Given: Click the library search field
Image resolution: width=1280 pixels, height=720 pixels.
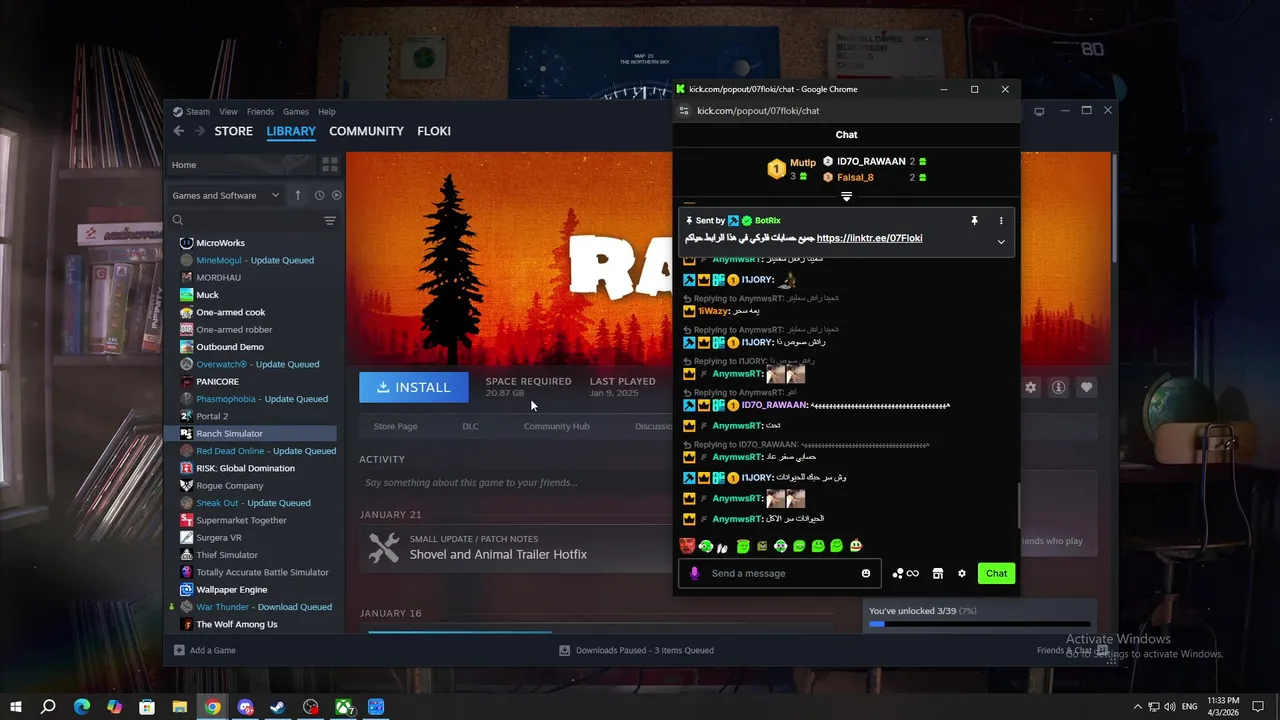Looking at the screenshot, I should [246, 220].
